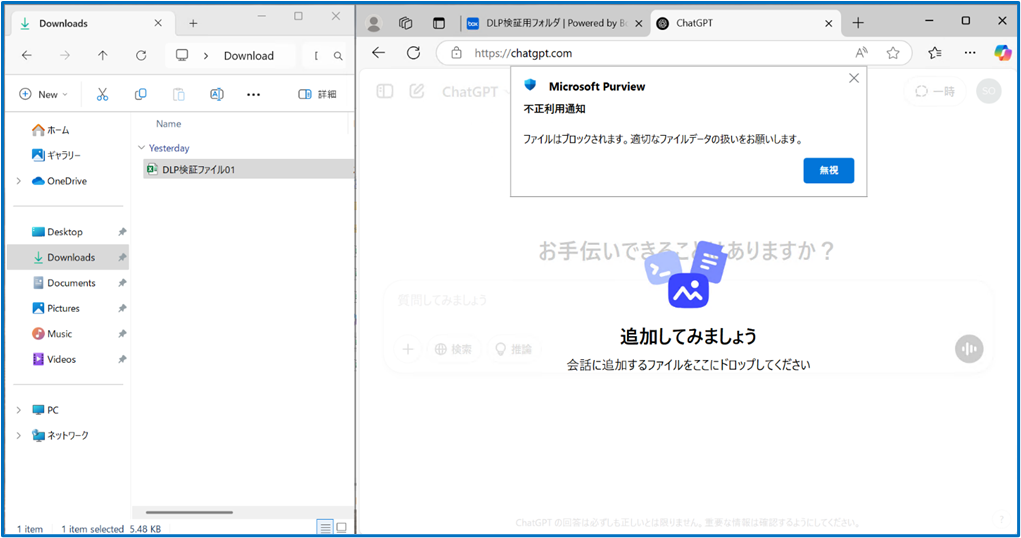This screenshot has width=1021, height=538.
Task: Click the Paste icon in Explorer toolbar
Action: point(178,94)
